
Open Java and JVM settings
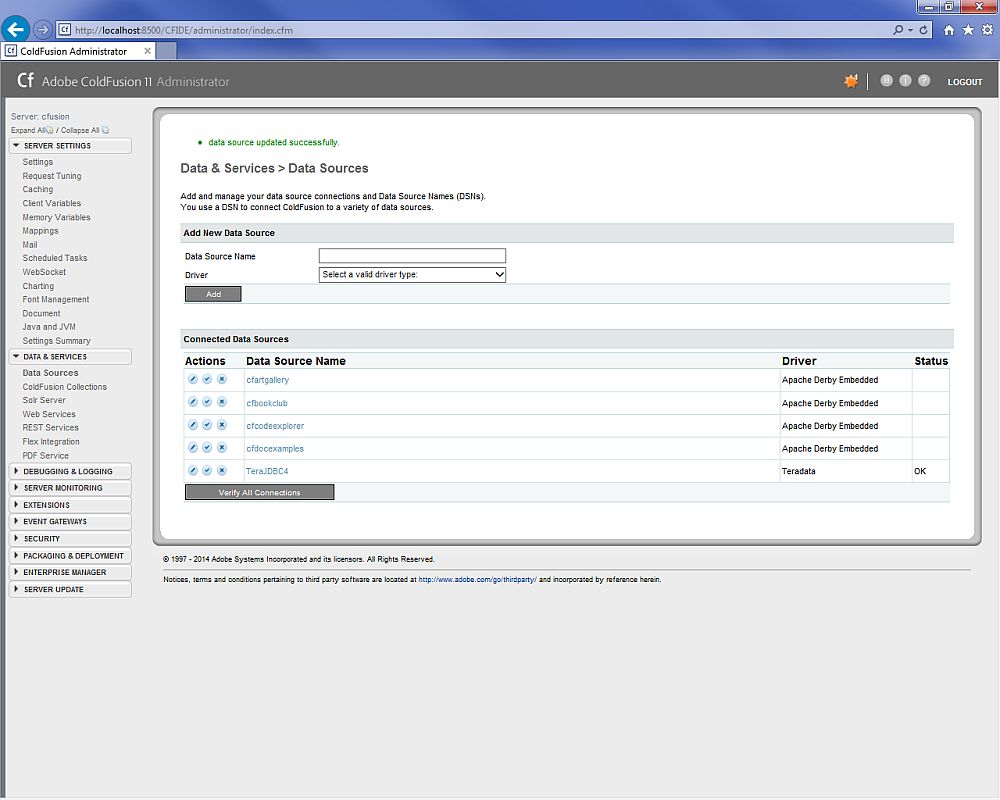[x=49, y=327]
